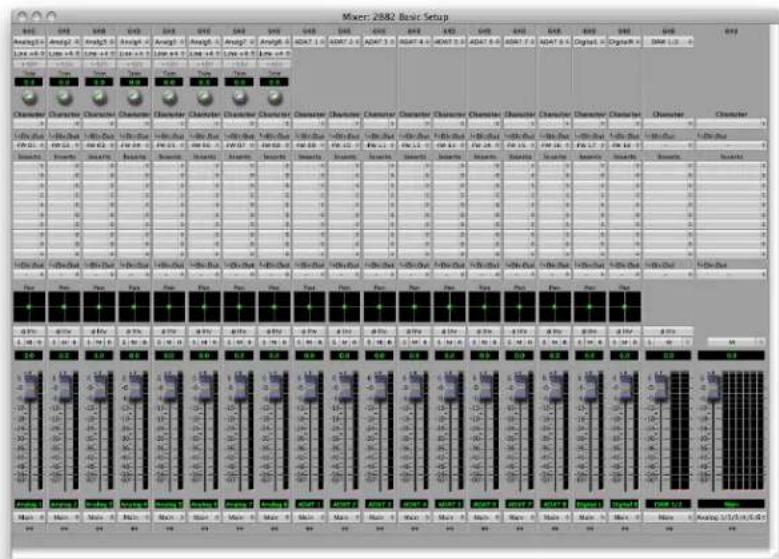
Task: Click the trim value field on Analog 4
Action: 134,82
